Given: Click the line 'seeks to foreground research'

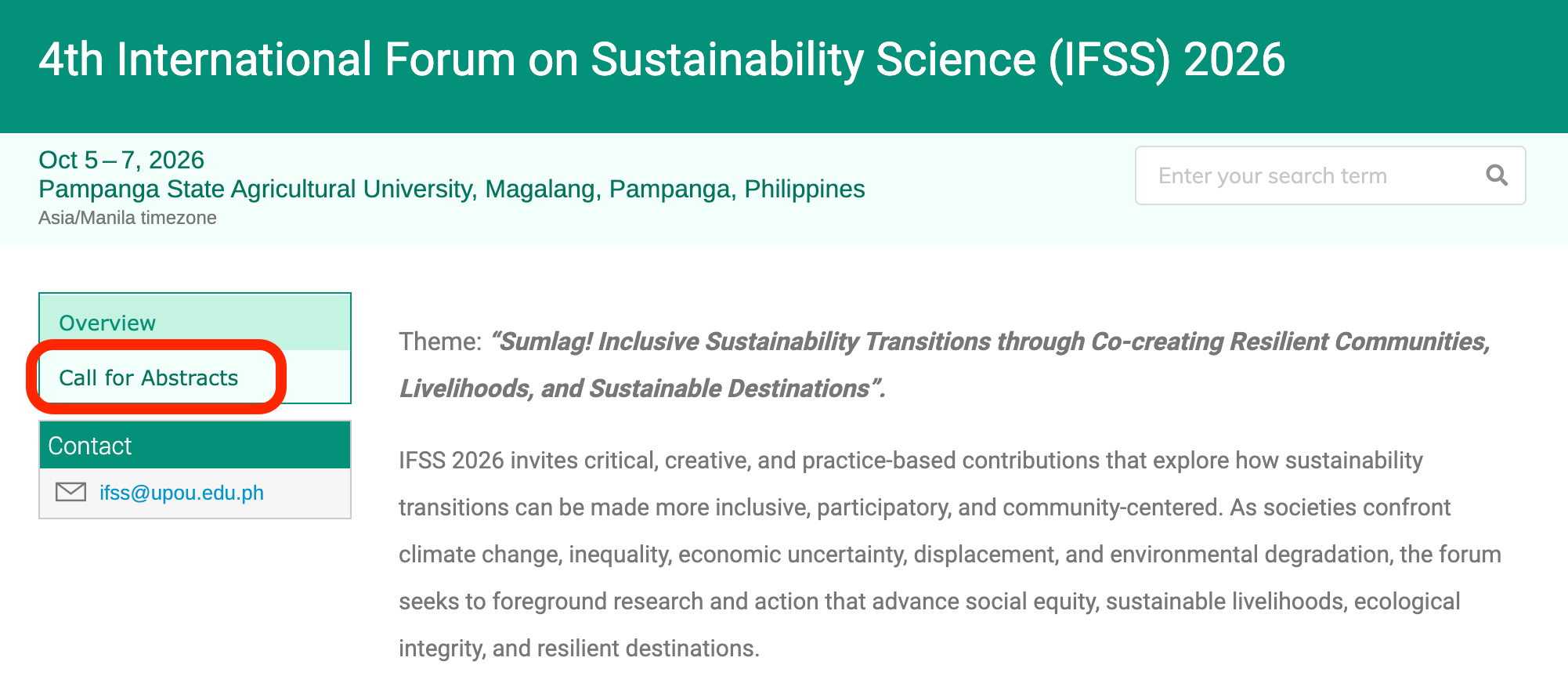Looking at the screenshot, I should 930,602.
